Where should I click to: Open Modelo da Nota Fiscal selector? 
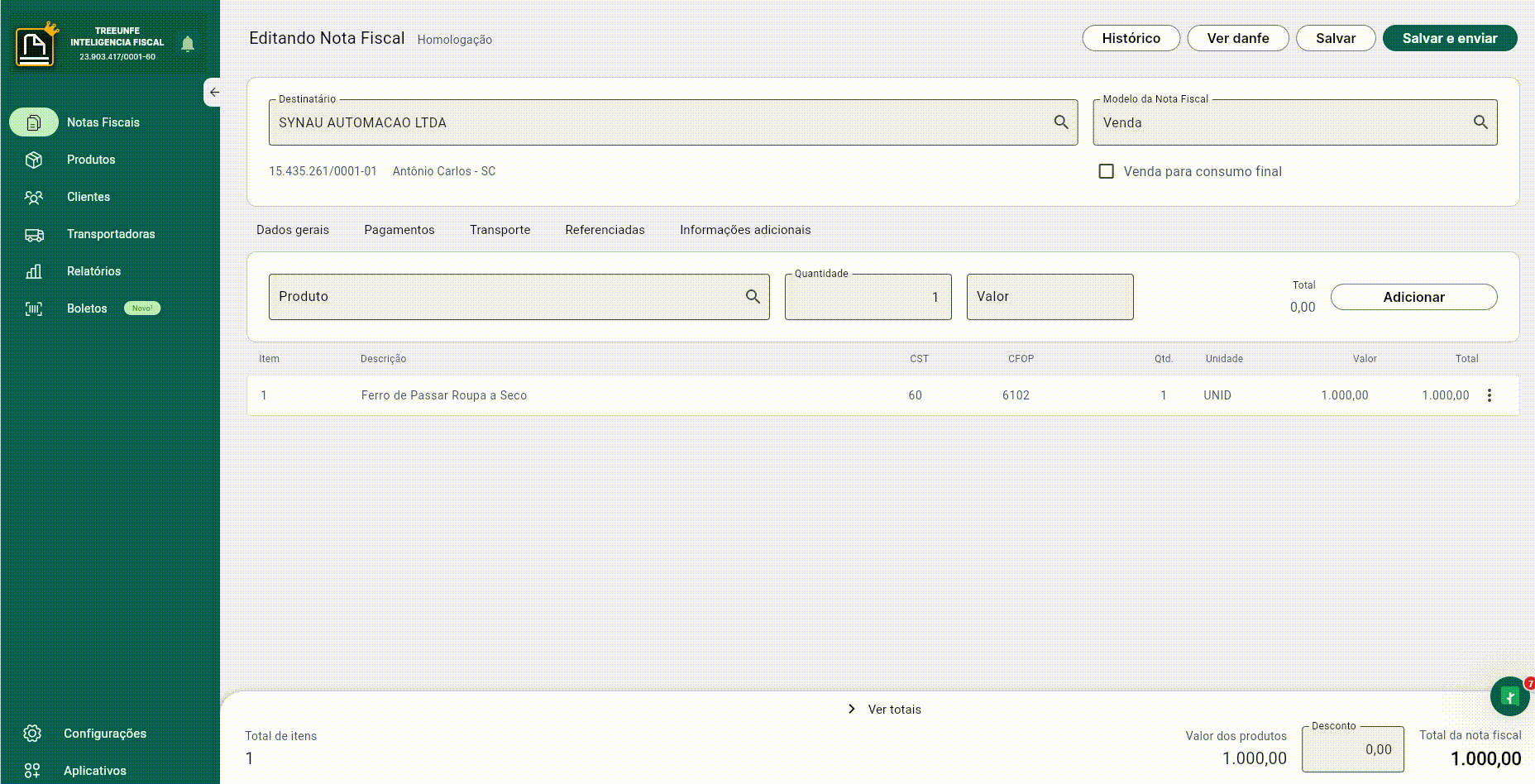[1294, 122]
